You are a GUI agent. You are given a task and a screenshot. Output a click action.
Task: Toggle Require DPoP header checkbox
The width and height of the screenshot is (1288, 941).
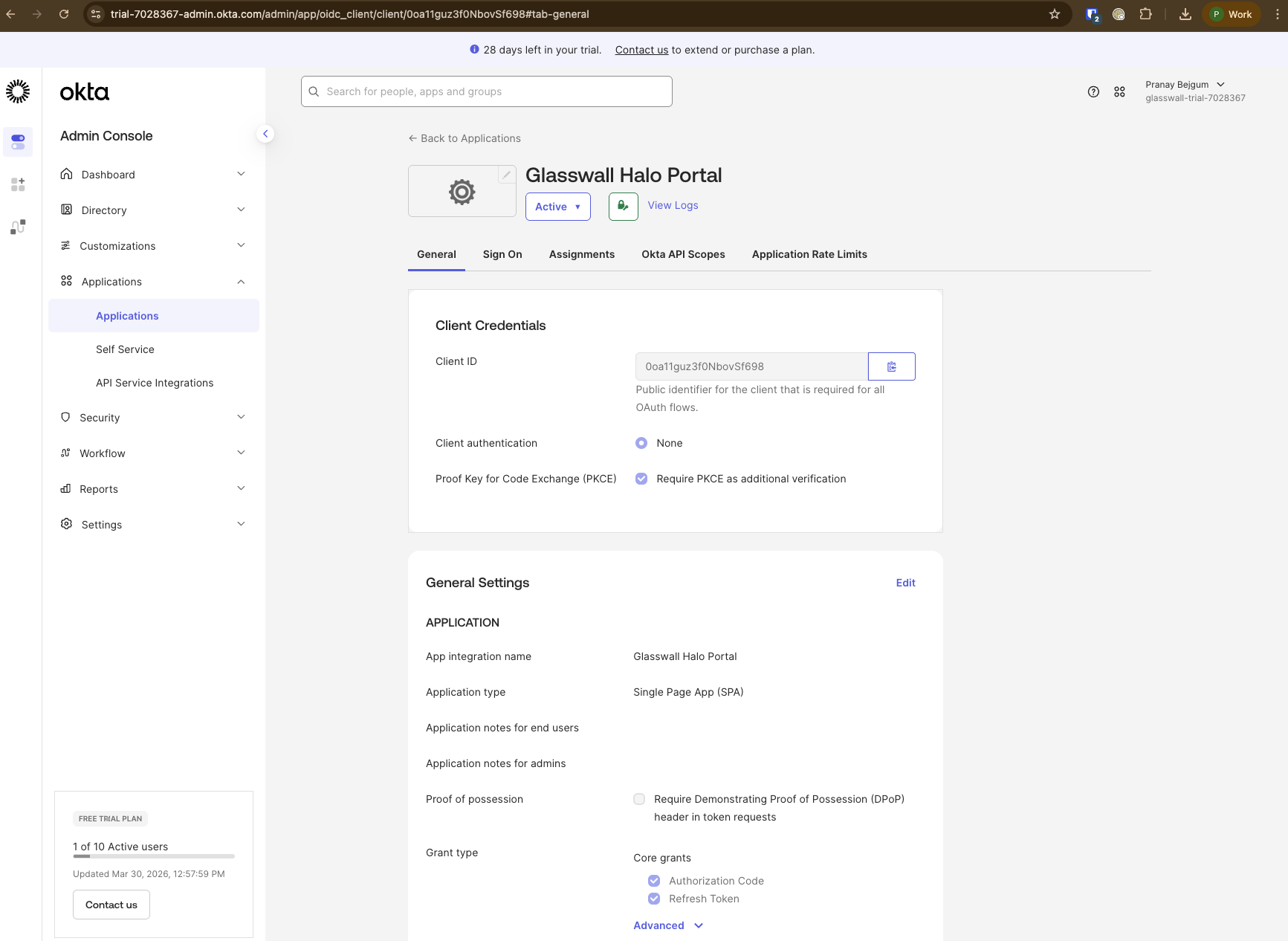639,799
